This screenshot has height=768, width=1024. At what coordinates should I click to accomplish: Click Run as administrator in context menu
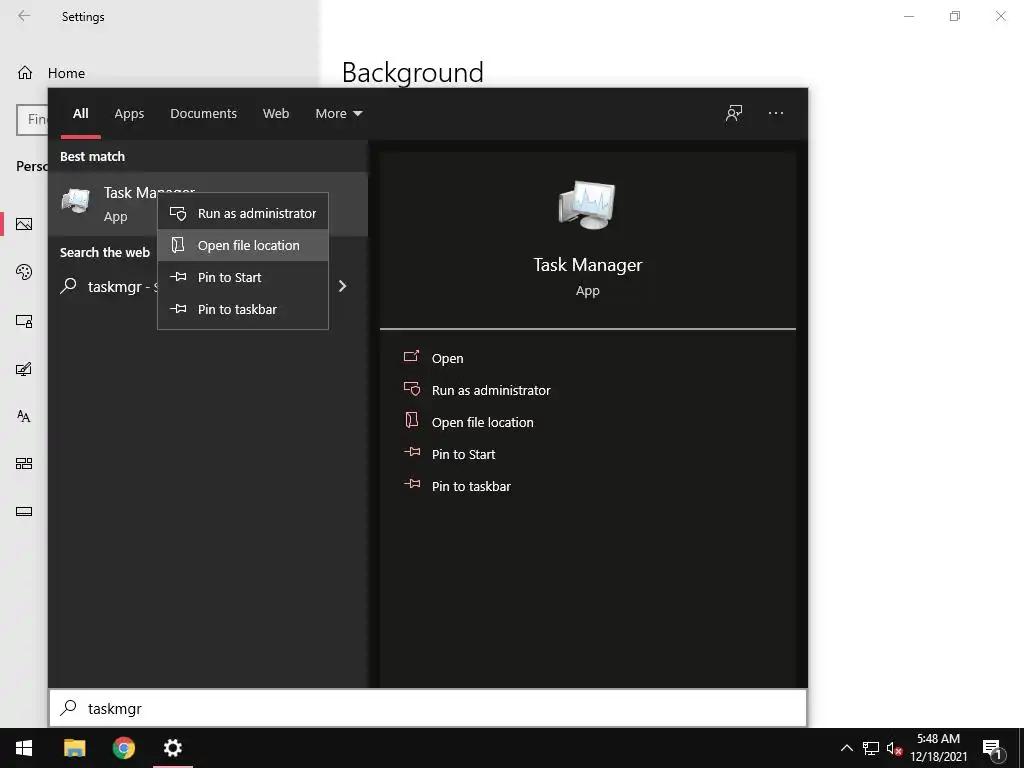pos(243,214)
